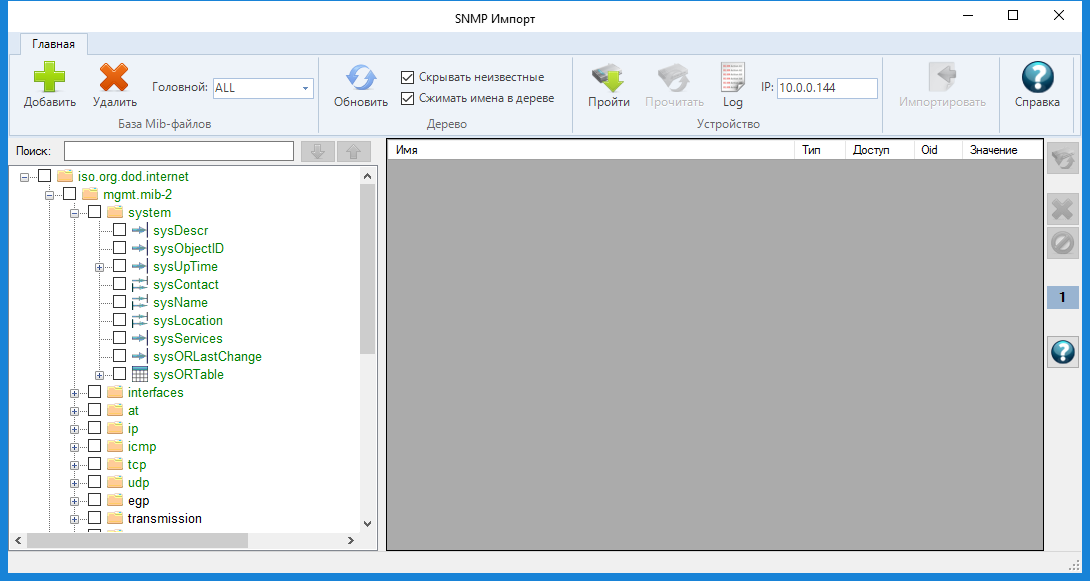Click the sysName read-write icon

click(x=140, y=302)
